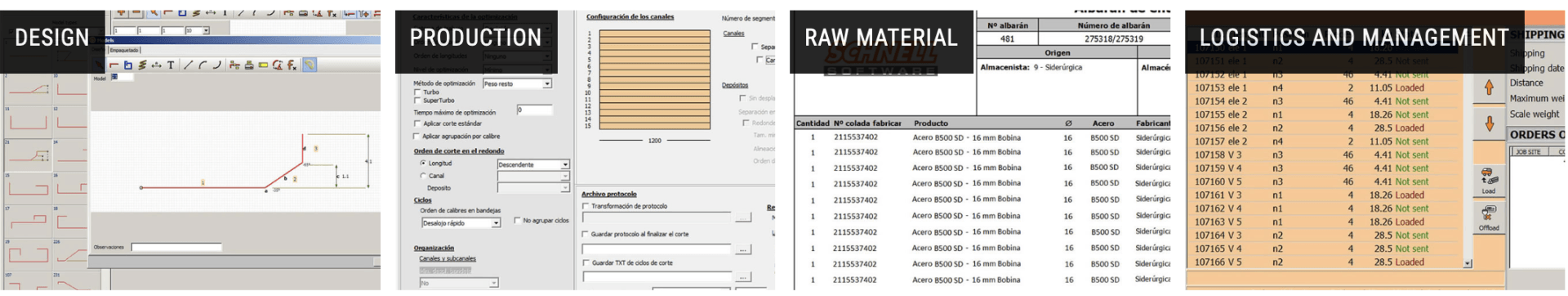The height and width of the screenshot is (296, 1568).
Task: Click the Scale weight label
Action: coord(1535,114)
